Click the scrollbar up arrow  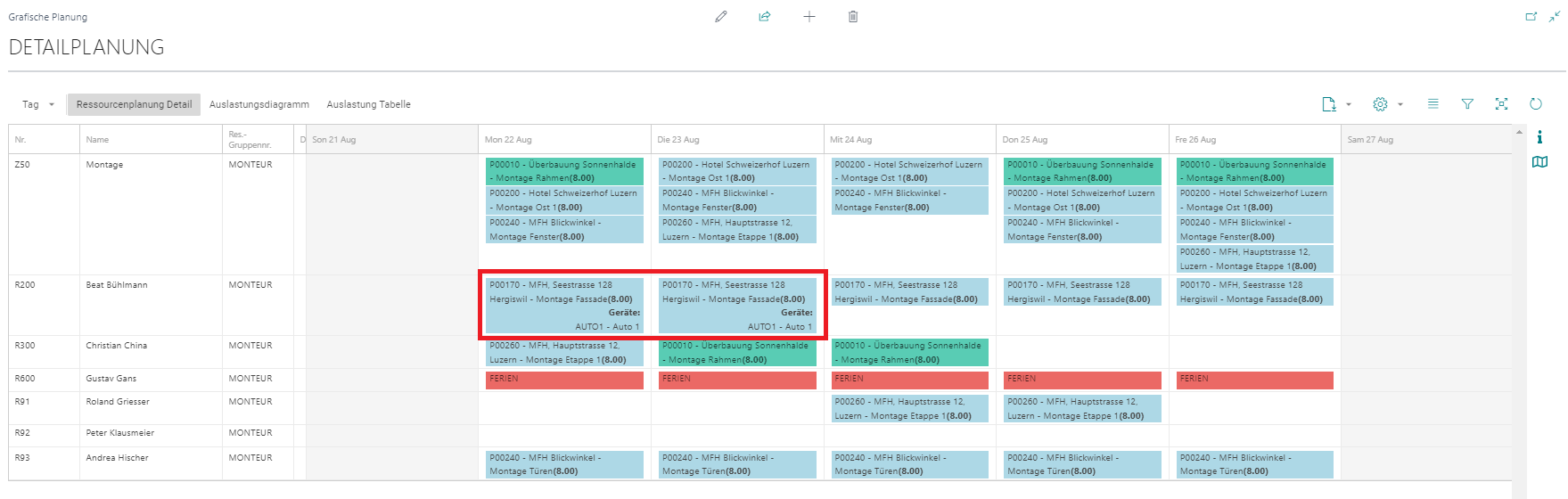point(1520,132)
